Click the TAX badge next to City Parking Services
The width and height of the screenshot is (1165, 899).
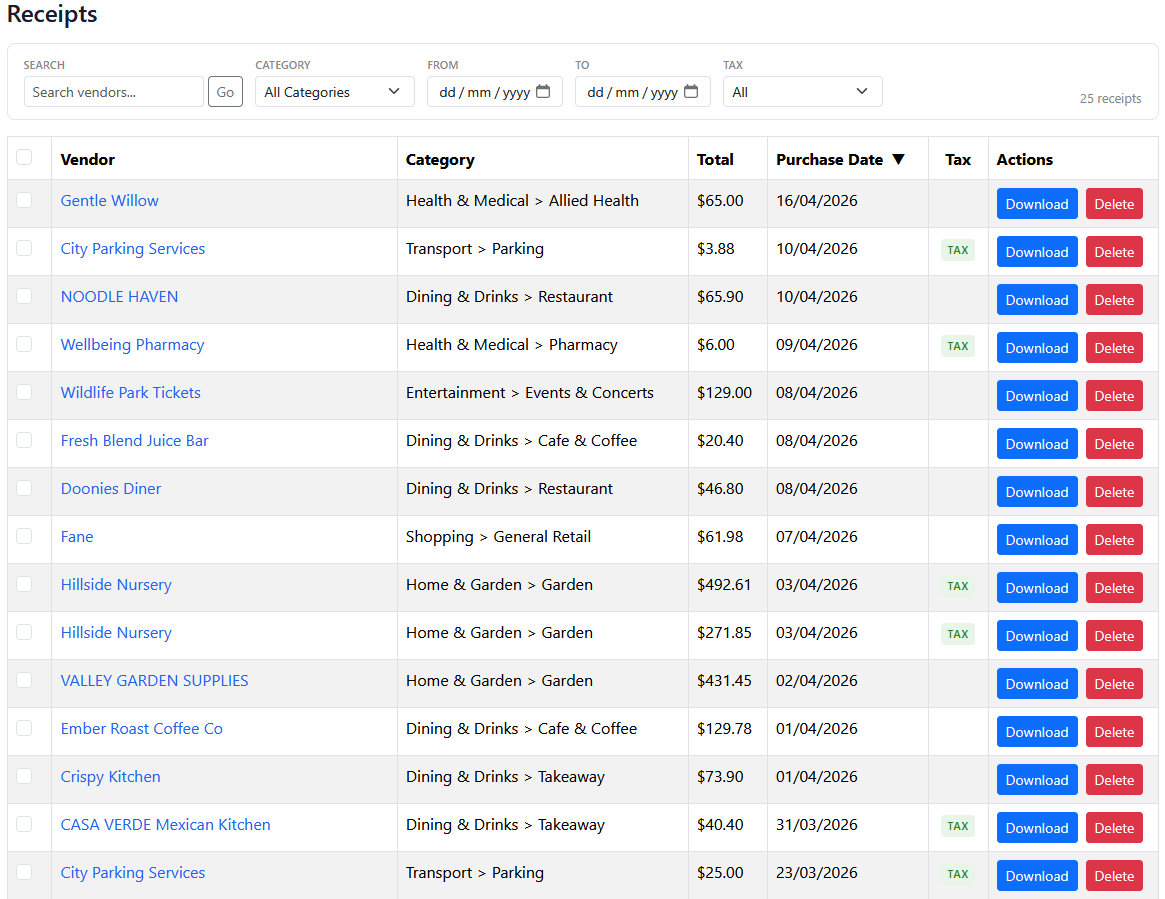(x=957, y=250)
